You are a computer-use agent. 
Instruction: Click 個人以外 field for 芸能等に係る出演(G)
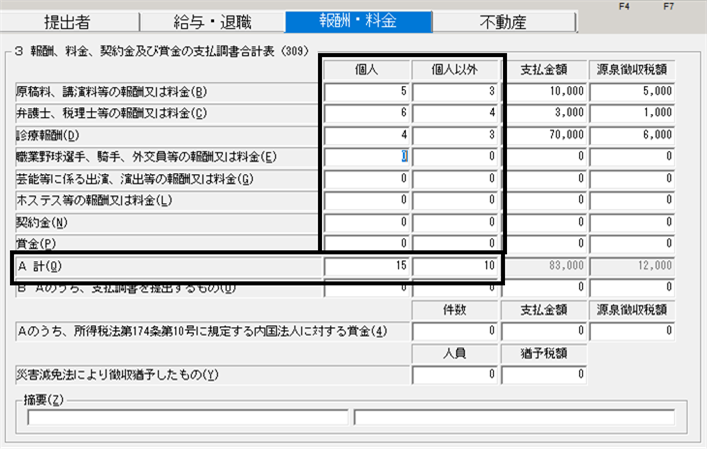(x=454, y=179)
